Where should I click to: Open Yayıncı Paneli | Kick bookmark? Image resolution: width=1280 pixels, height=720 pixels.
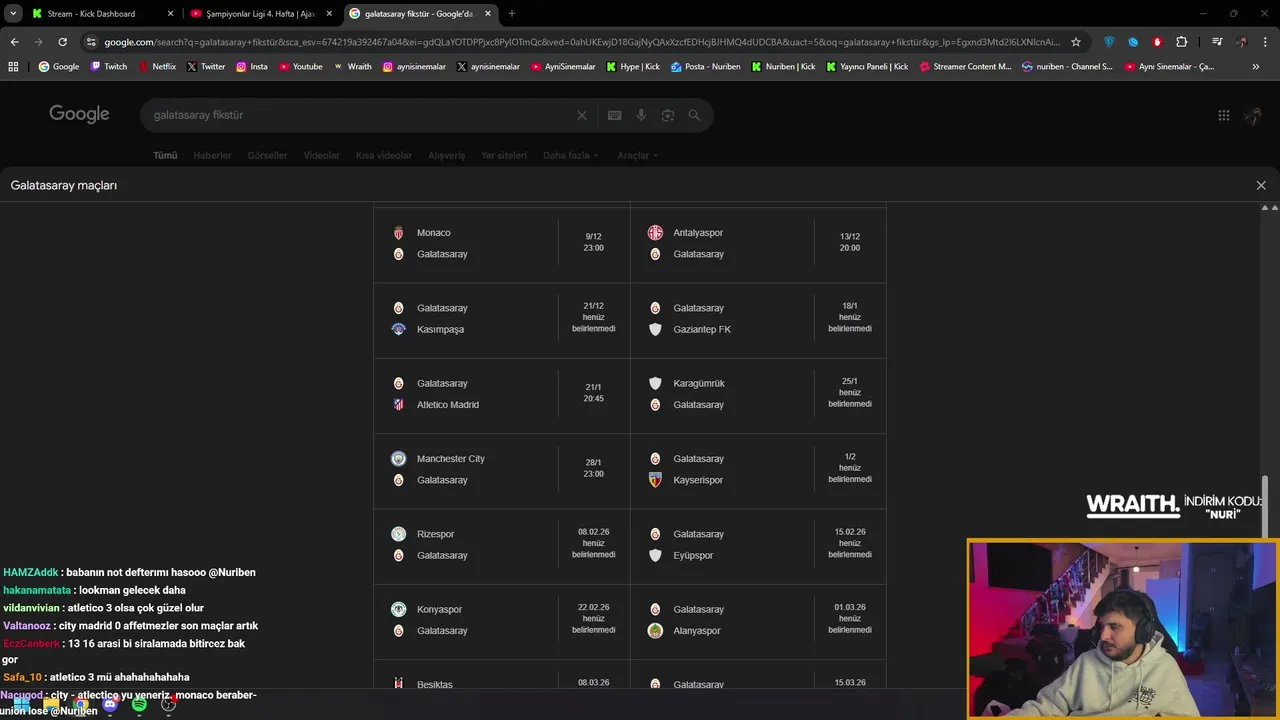(867, 67)
